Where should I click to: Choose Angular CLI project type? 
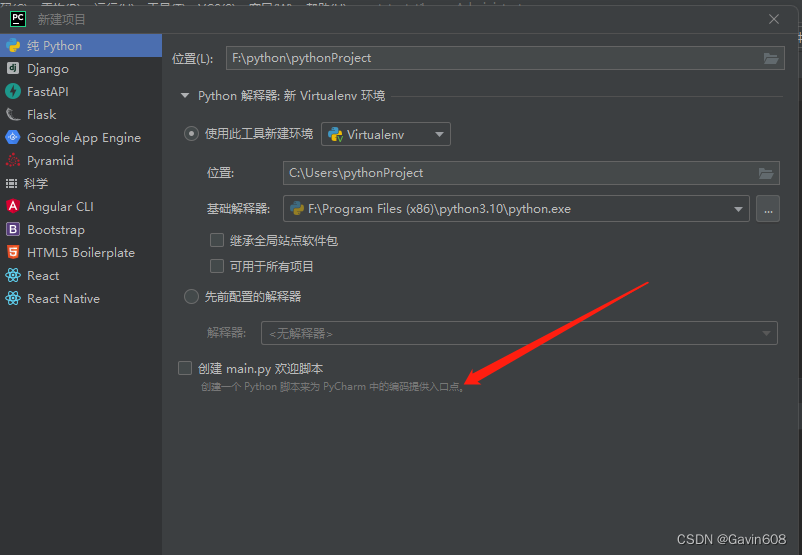(x=81, y=207)
